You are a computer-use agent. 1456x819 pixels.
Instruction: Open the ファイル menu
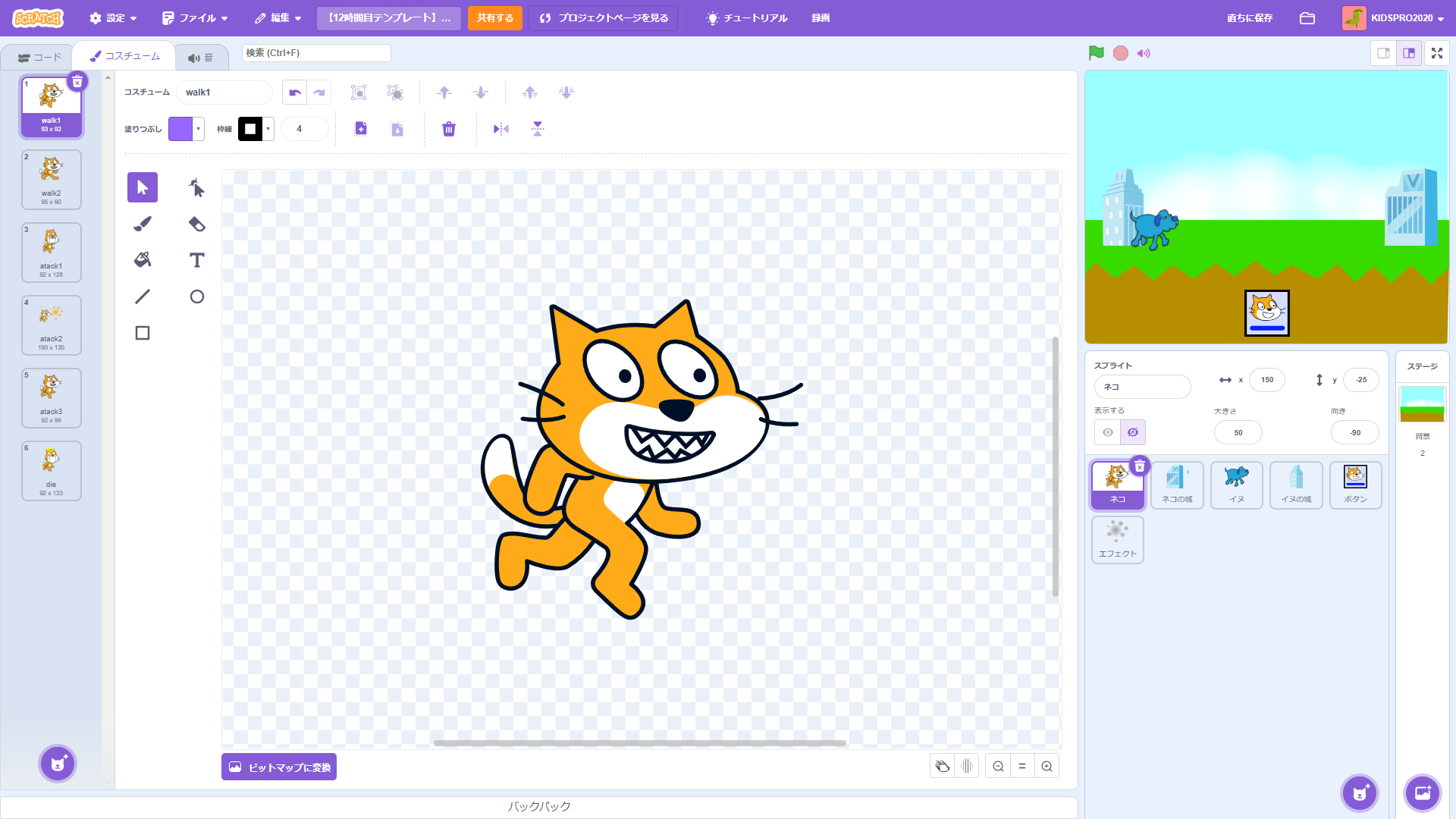[x=196, y=18]
